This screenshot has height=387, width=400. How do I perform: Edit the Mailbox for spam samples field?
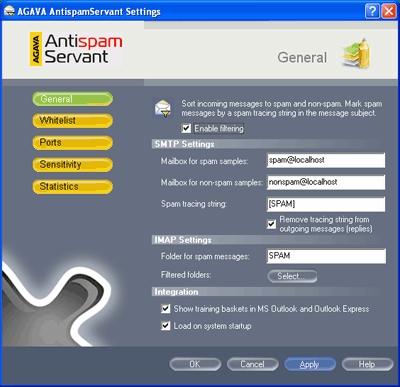(x=326, y=160)
